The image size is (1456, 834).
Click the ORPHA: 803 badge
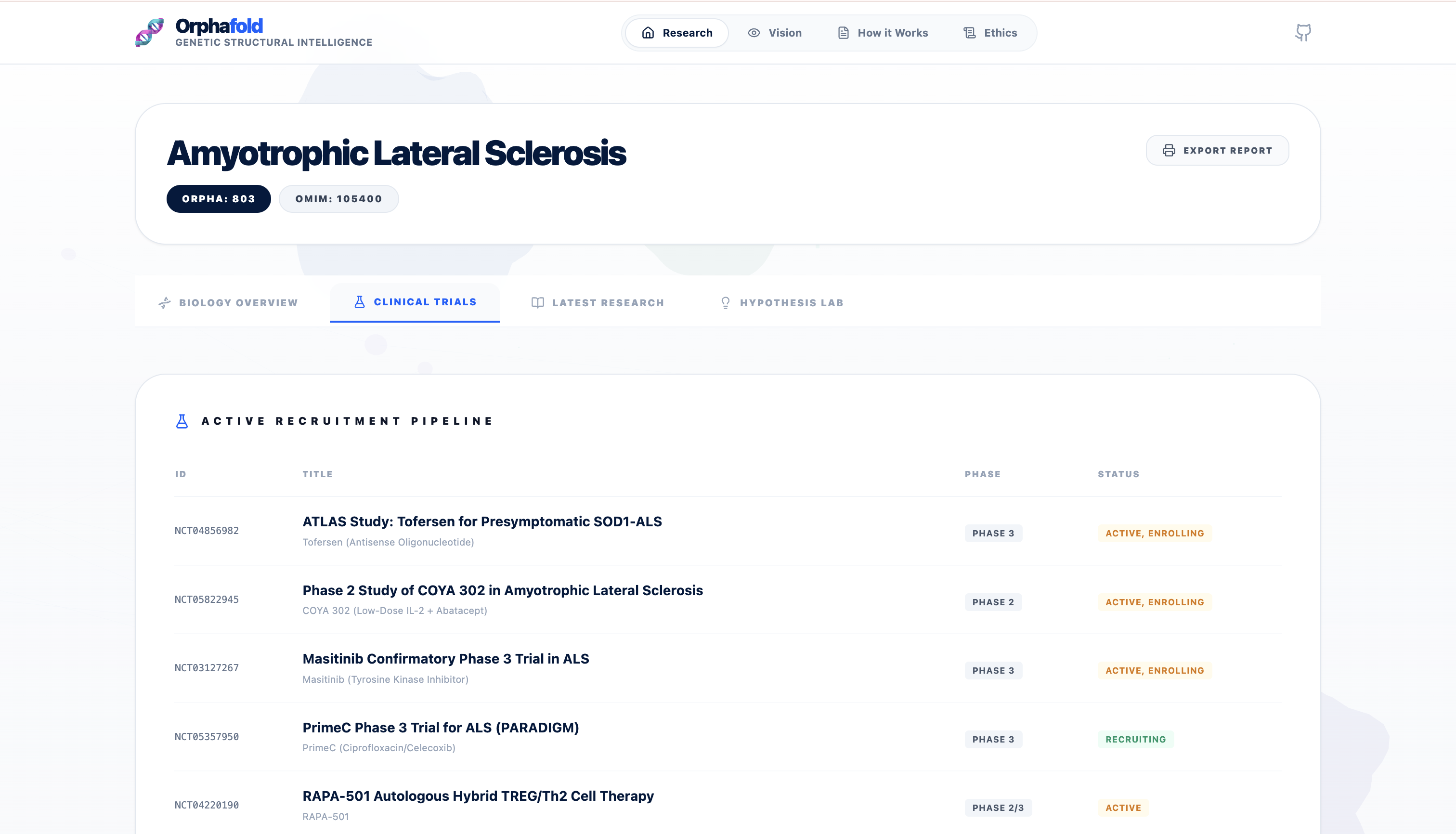tap(218, 199)
